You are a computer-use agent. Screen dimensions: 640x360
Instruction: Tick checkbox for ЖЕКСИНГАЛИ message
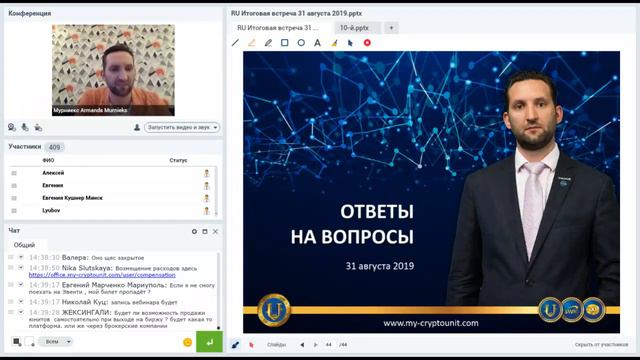(11, 312)
